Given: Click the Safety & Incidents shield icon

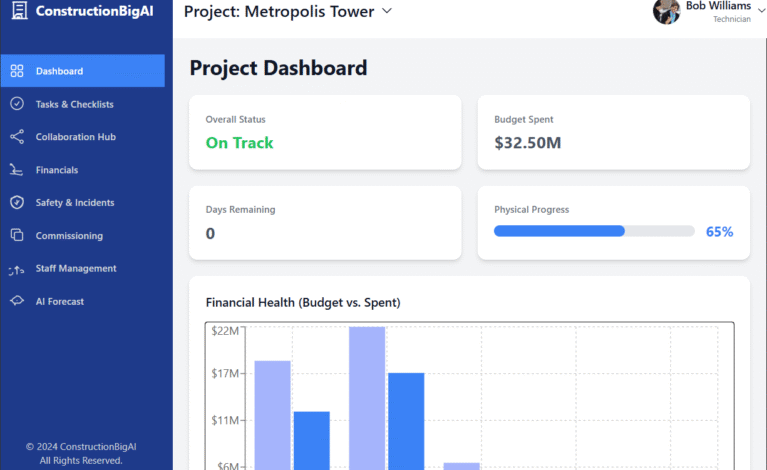Looking at the screenshot, I should pyautogui.click(x=17, y=203).
